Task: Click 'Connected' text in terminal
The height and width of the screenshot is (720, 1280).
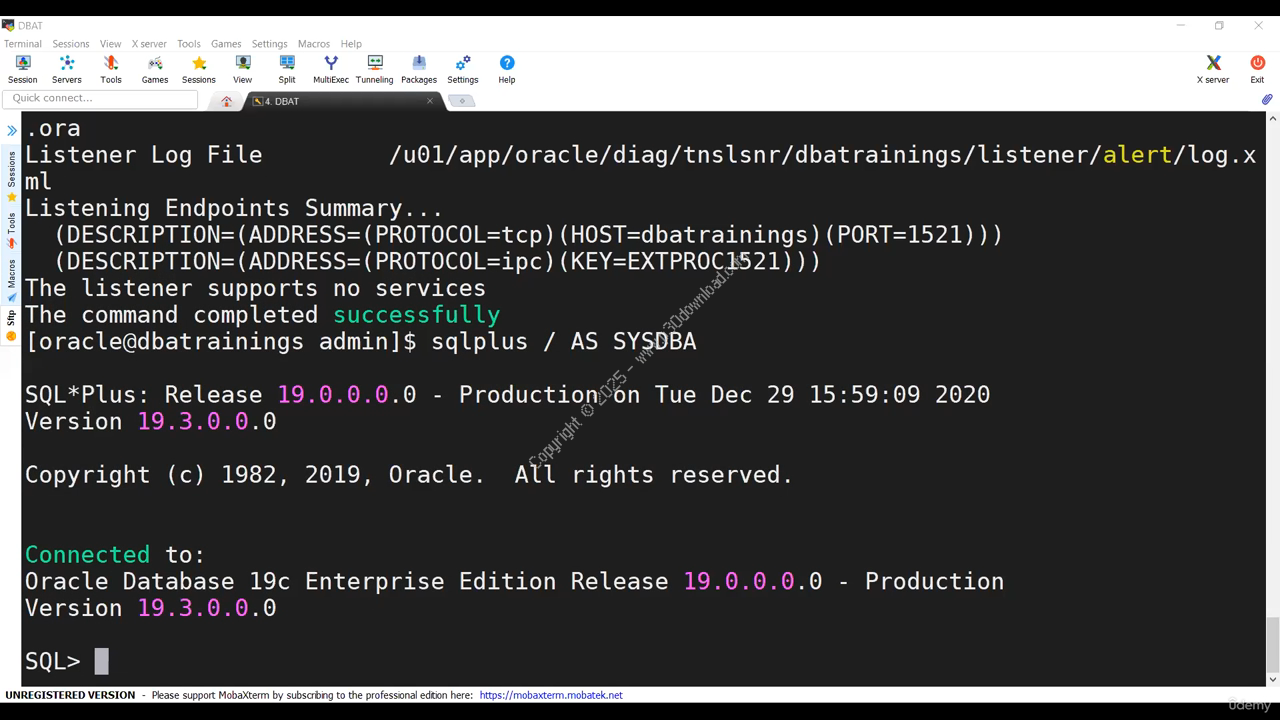Action: pyautogui.click(x=87, y=554)
